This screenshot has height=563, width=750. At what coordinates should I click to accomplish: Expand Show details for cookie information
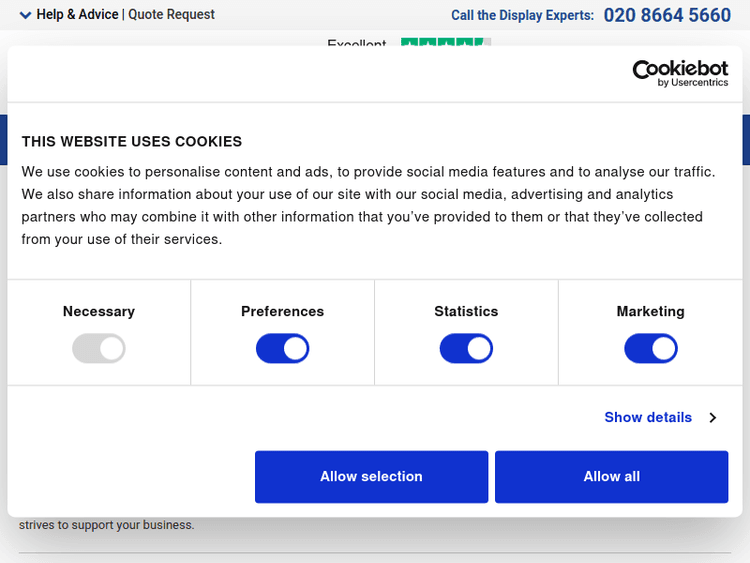[648, 418]
